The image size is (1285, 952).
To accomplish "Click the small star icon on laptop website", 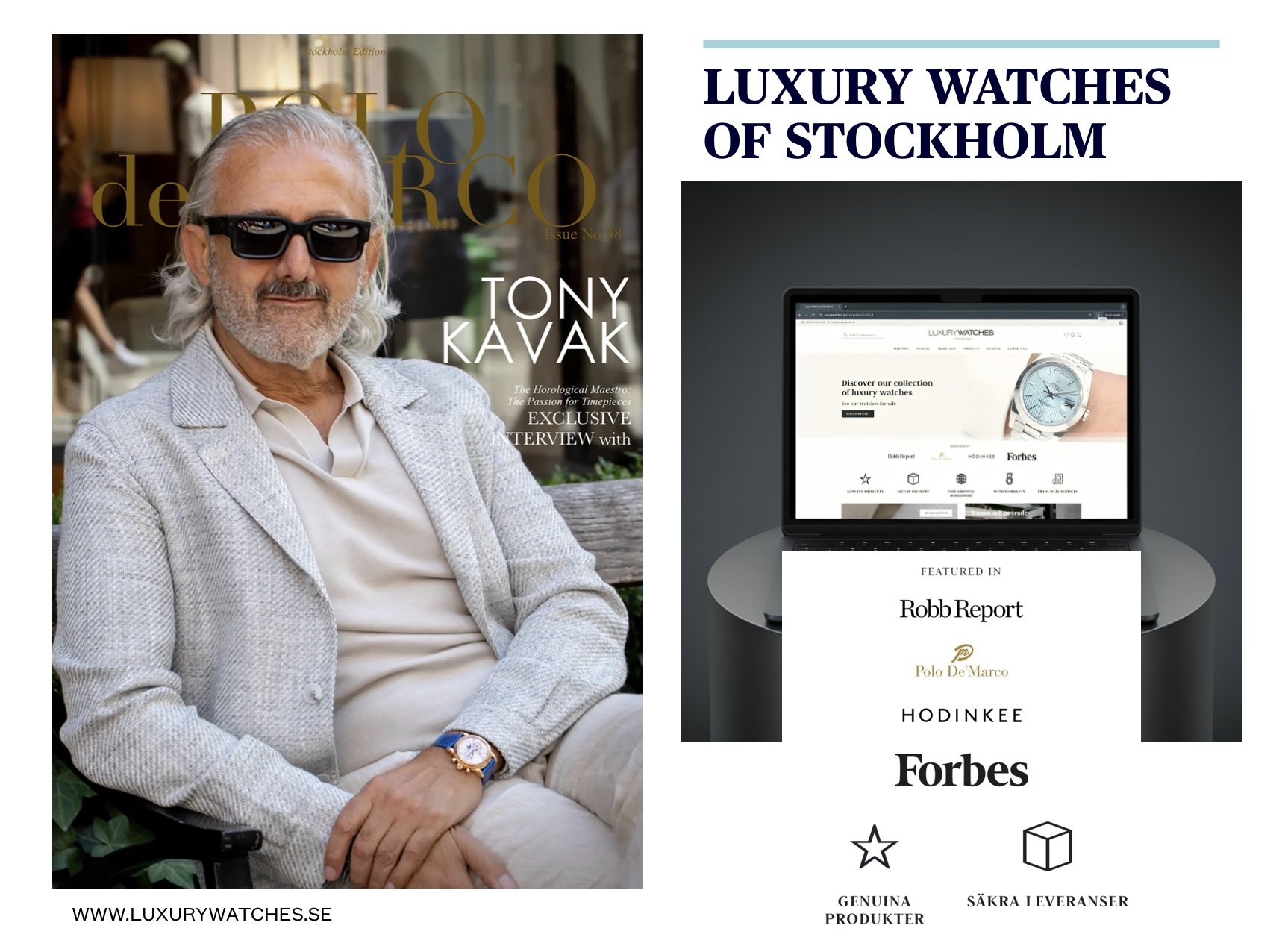I will pos(865,479).
